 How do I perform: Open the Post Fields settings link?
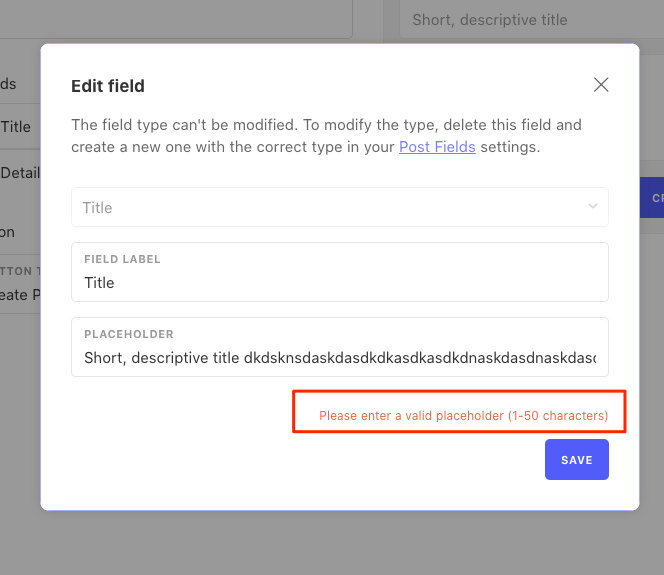(x=437, y=147)
